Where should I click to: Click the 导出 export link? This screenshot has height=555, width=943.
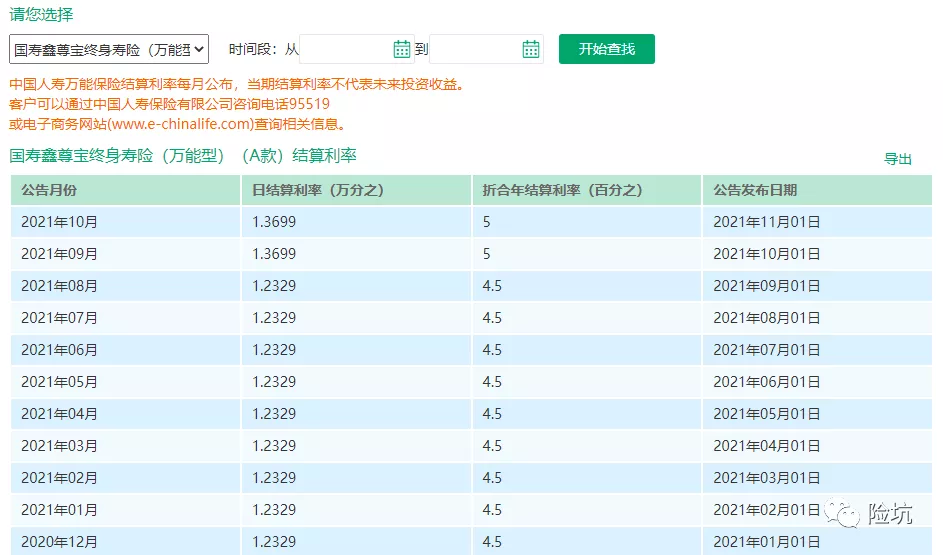pyautogui.click(x=897, y=159)
